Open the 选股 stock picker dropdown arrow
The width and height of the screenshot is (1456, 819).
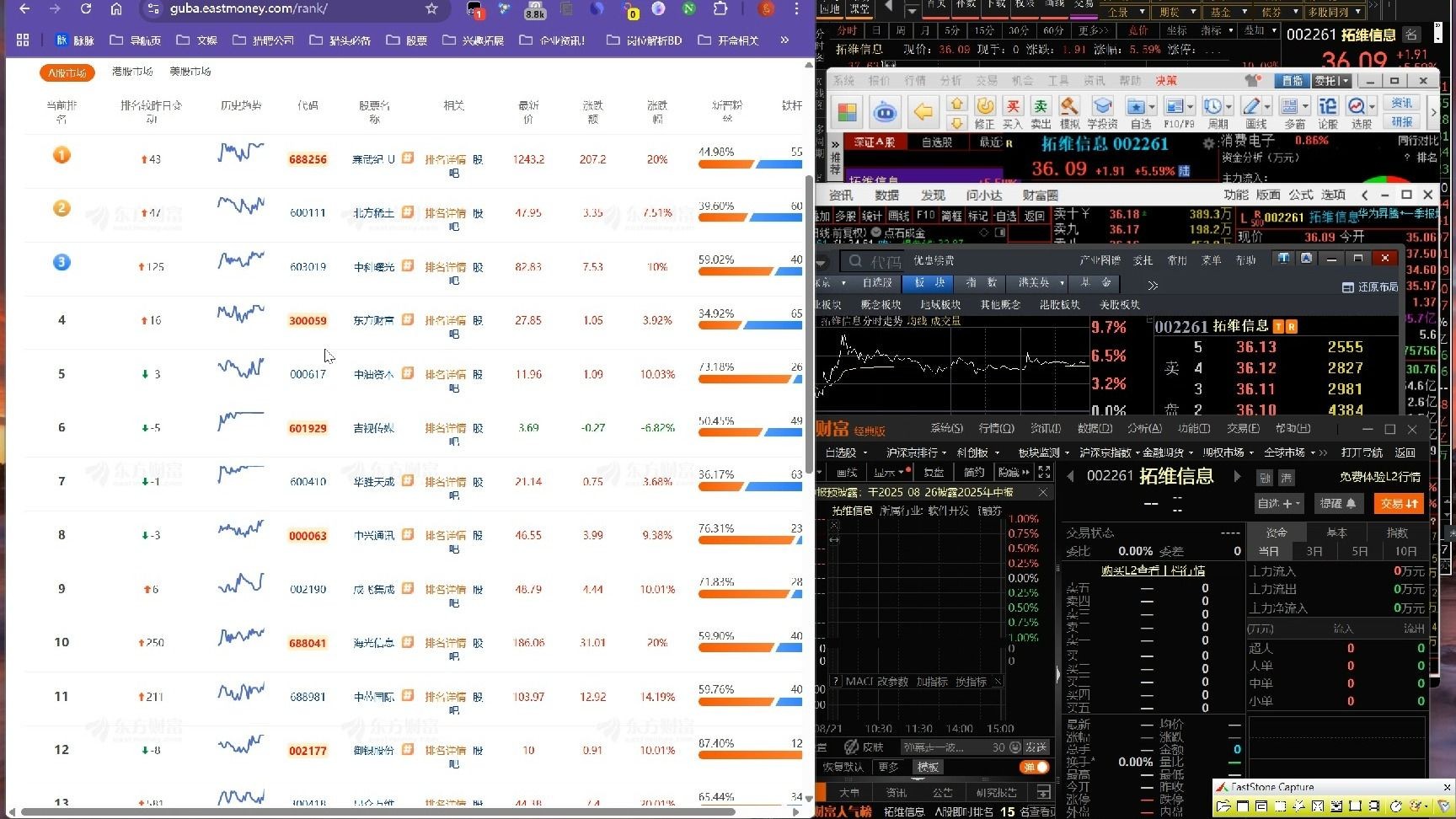pyautogui.click(x=1372, y=107)
